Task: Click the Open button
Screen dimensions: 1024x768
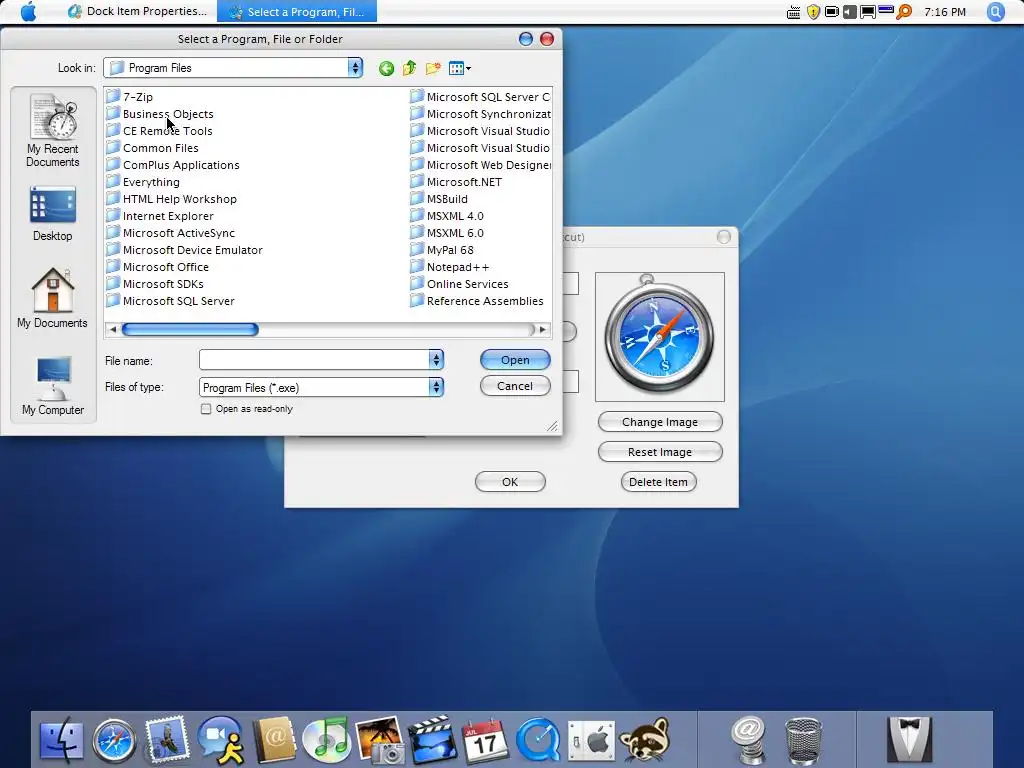Action: coord(515,360)
